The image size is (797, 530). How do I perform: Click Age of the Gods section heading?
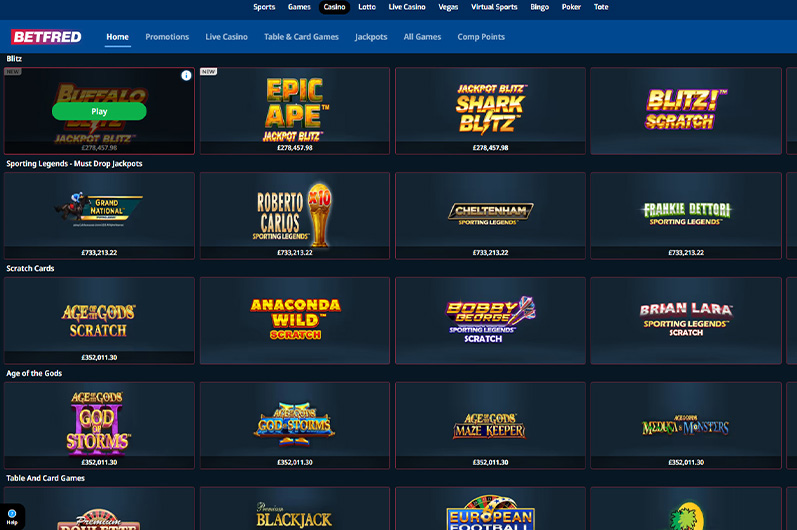(34, 373)
